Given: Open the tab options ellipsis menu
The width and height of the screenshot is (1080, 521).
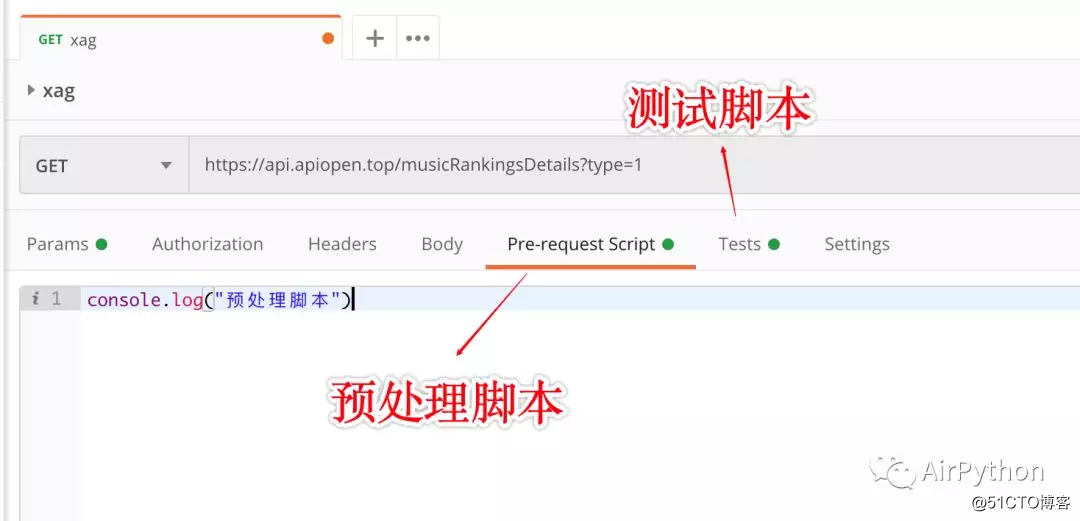Looking at the screenshot, I should [417, 38].
